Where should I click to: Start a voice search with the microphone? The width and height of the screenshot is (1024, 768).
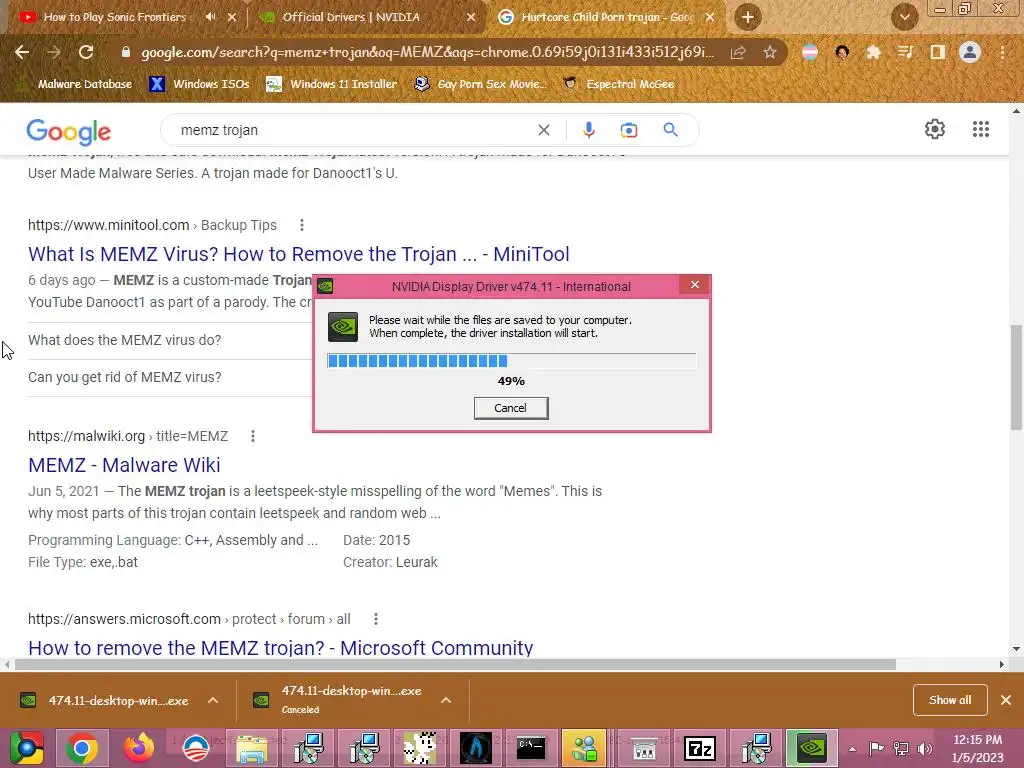pos(588,130)
